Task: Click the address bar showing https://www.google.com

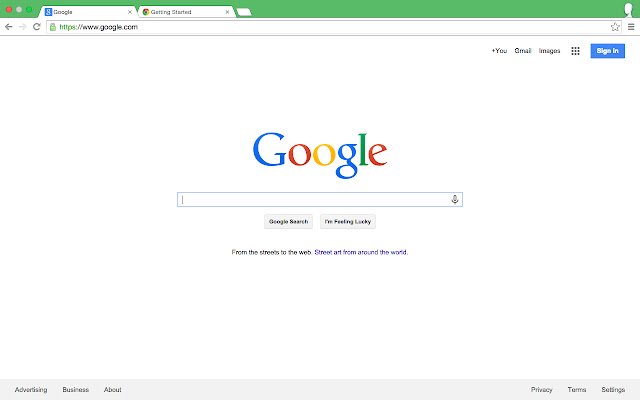Action: [333, 27]
